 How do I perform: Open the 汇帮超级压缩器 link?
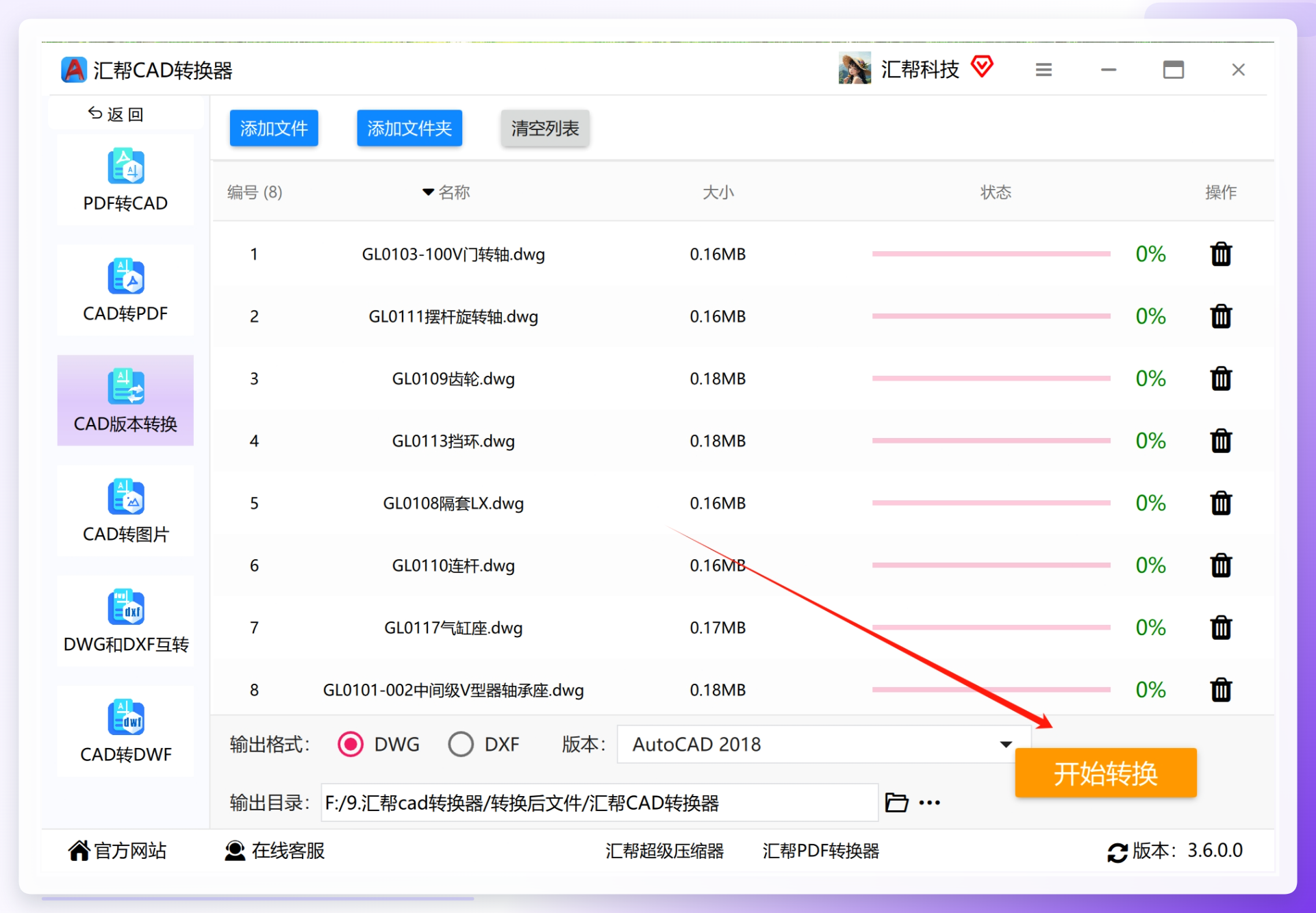coord(664,851)
